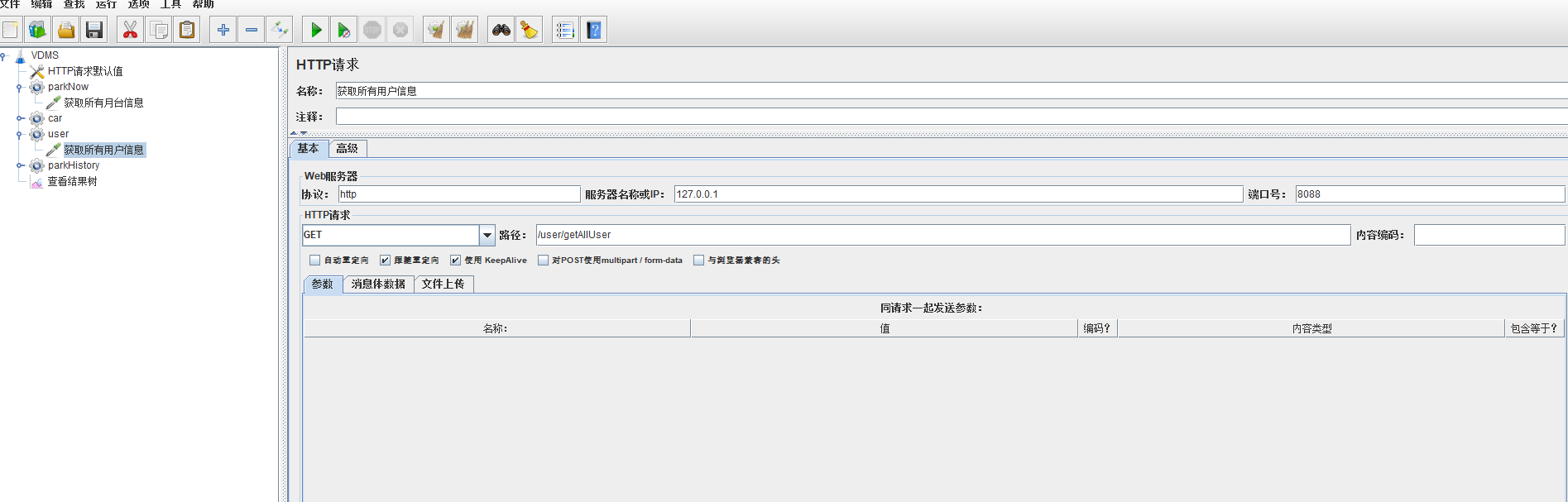Shutdown test threads with grey X icon
1568x502 pixels.
point(400,30)
